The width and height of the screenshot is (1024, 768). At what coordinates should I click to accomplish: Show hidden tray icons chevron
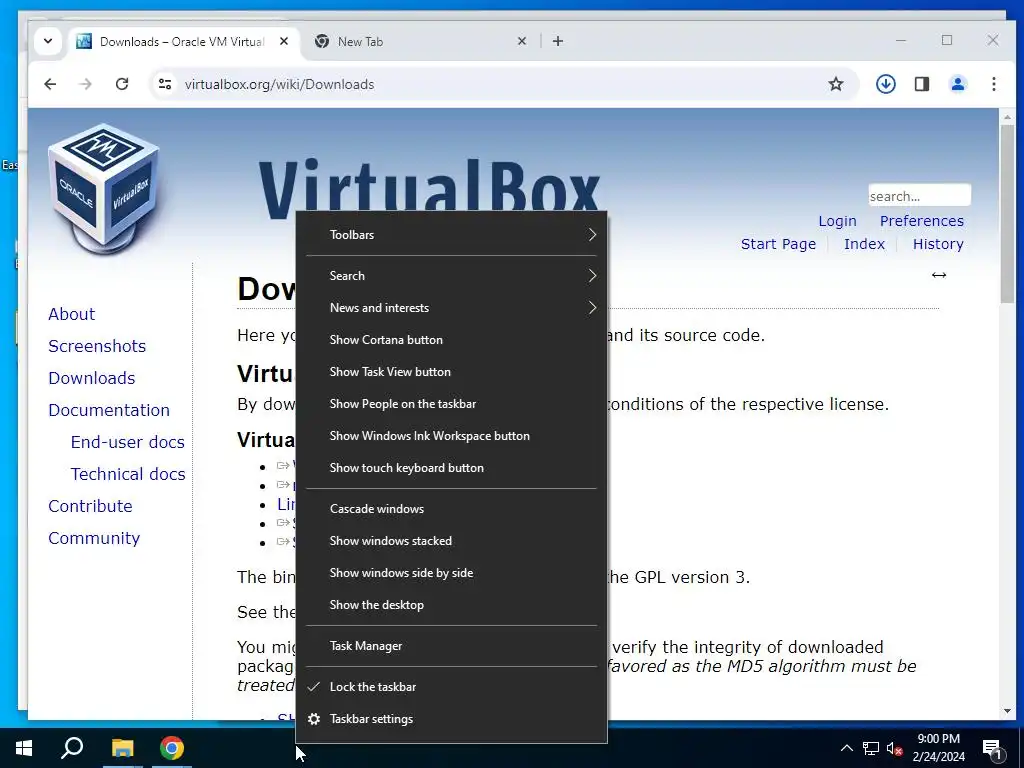pyautogui.click(x=846, y=748)
